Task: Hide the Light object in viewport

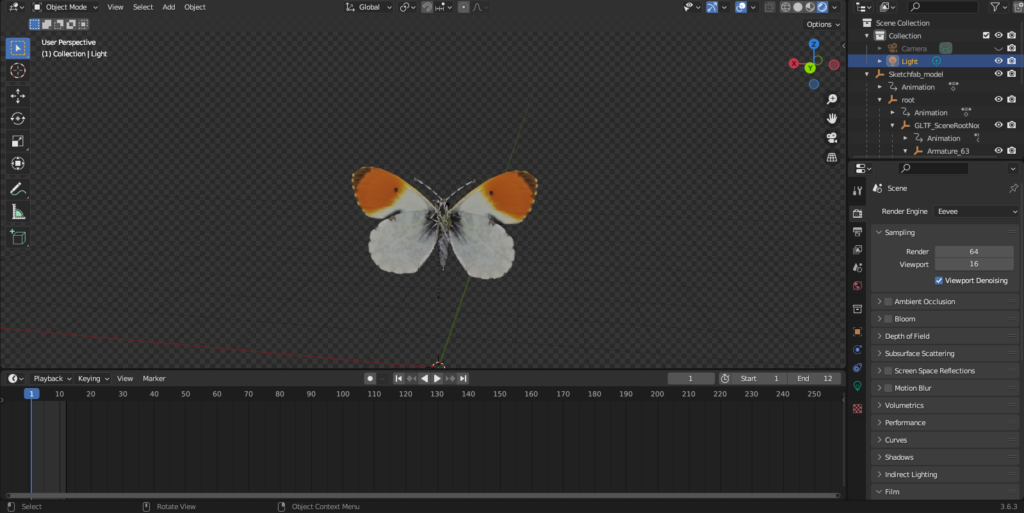Action: (x=998, y=61)
